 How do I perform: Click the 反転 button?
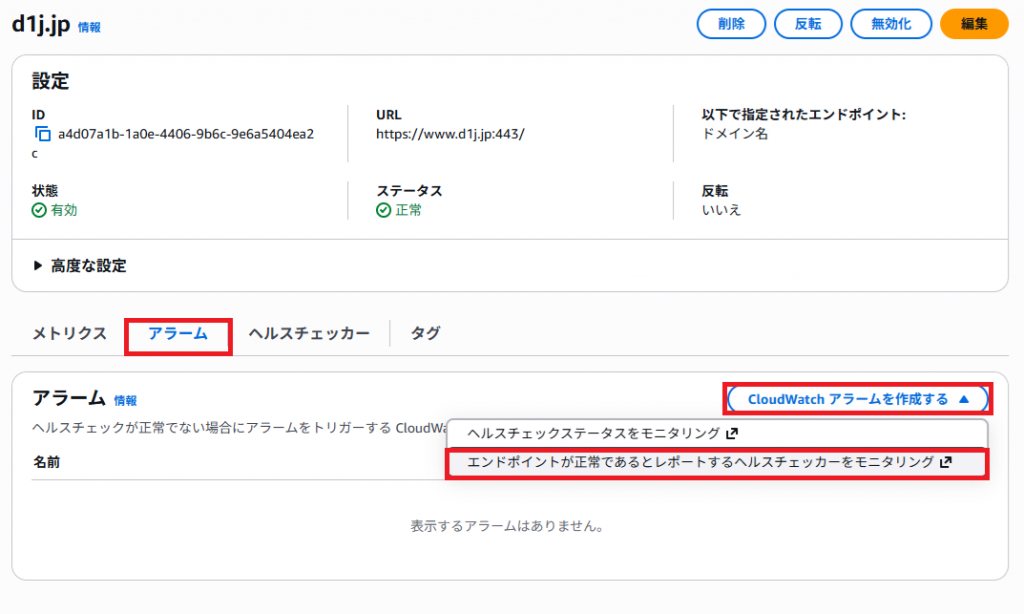coord(807,24)
